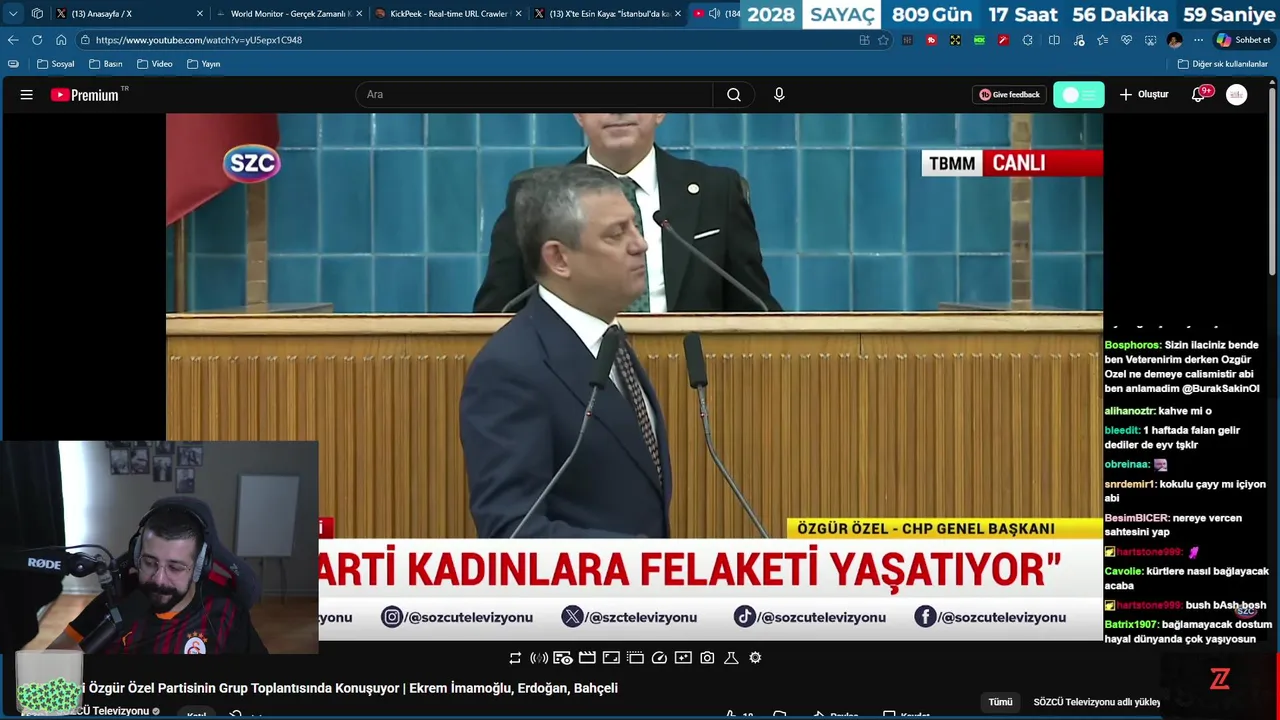Open browser settings three-dots menu

[1198, 40]
